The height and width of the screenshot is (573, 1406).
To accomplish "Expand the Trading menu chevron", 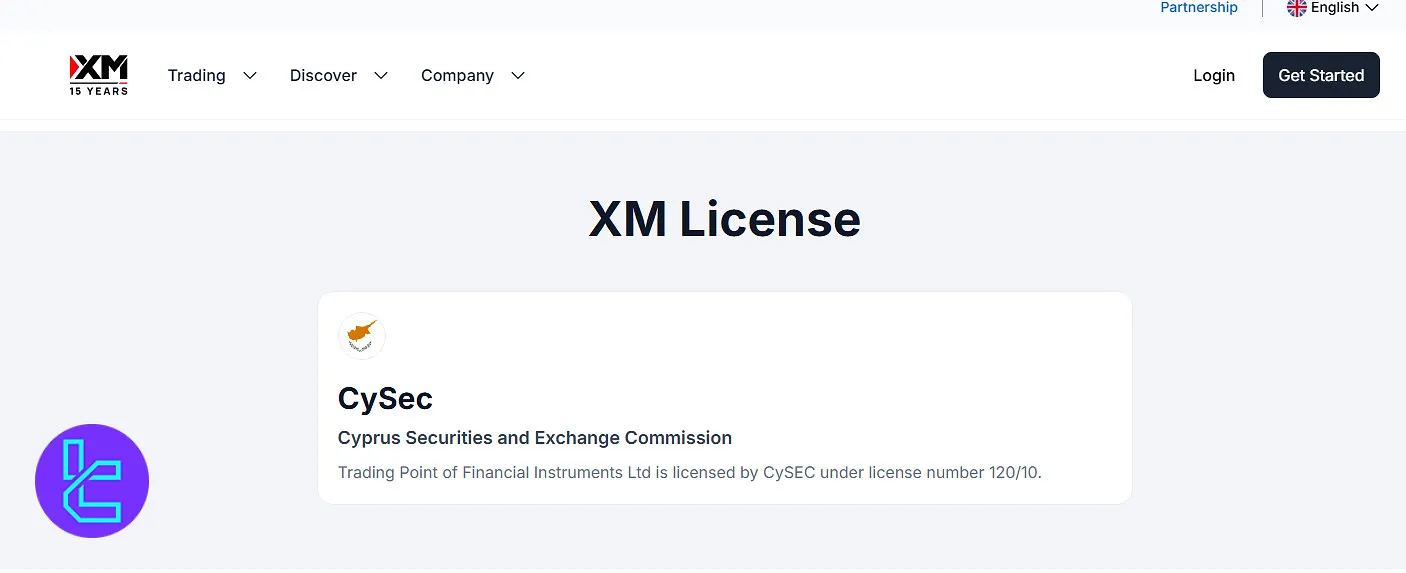I will click(x=250, y=76).
